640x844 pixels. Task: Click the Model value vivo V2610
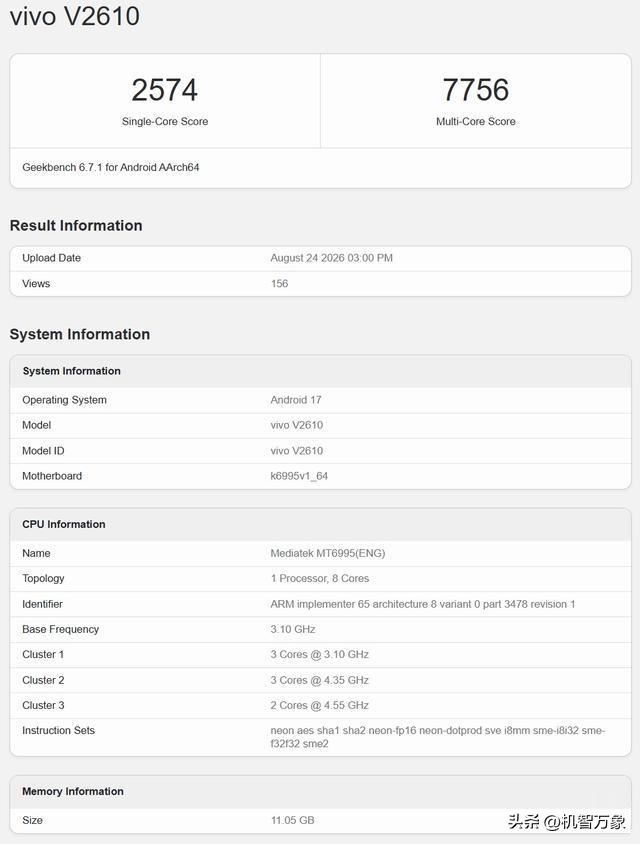297,425
